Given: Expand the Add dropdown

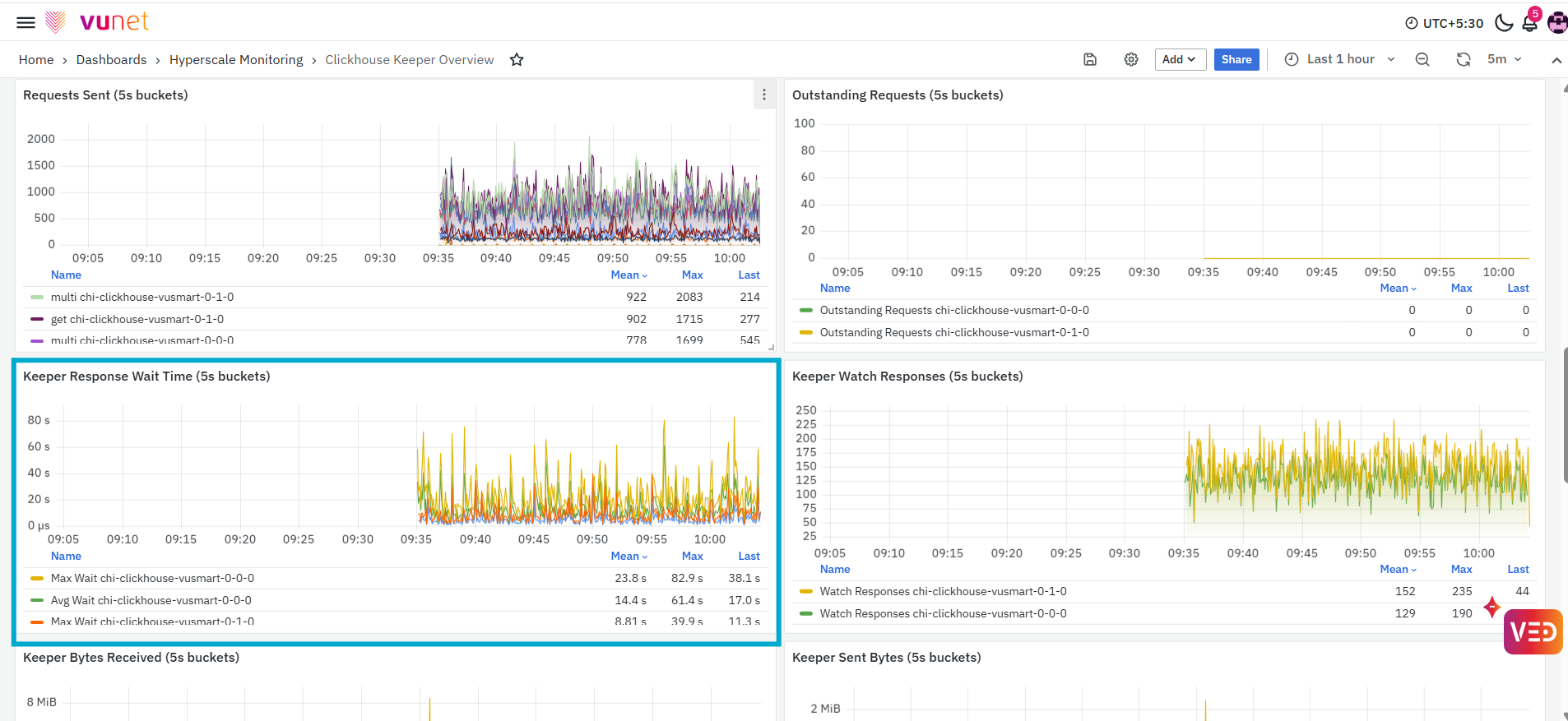Looking at the screenshot, I should click(1180, 59).
